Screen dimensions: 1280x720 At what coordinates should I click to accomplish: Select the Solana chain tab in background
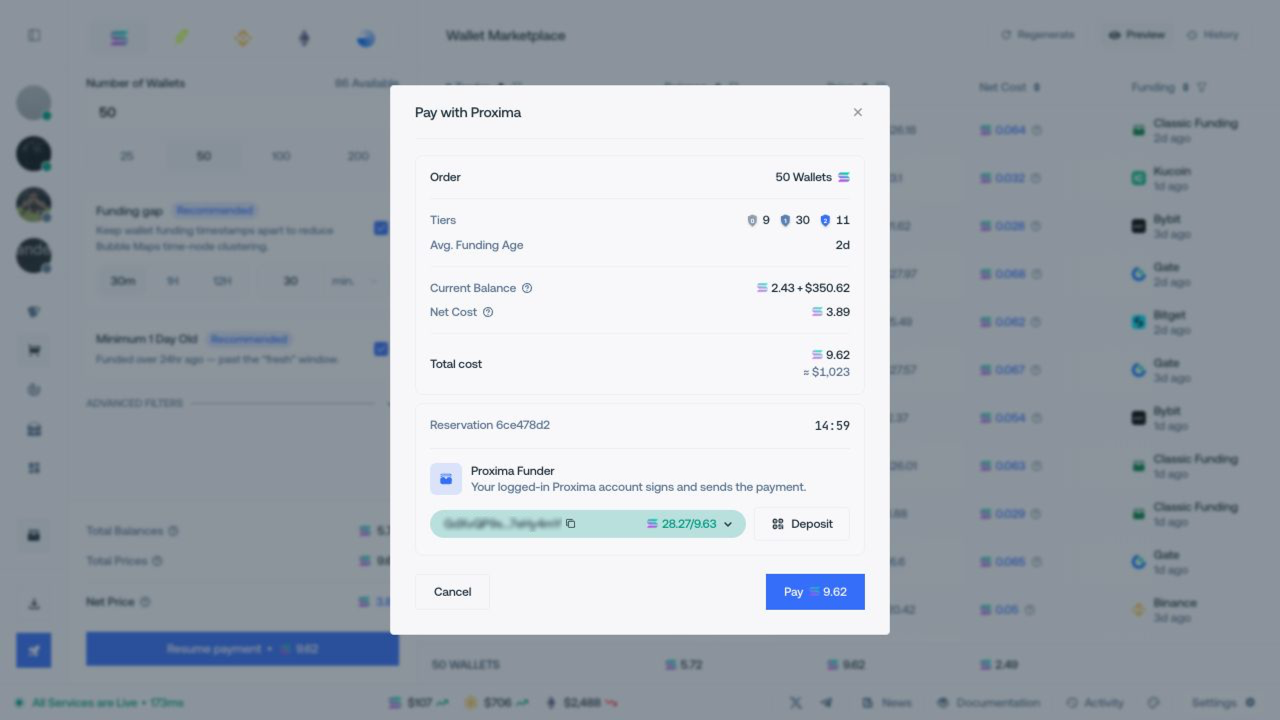pos(119,38)
